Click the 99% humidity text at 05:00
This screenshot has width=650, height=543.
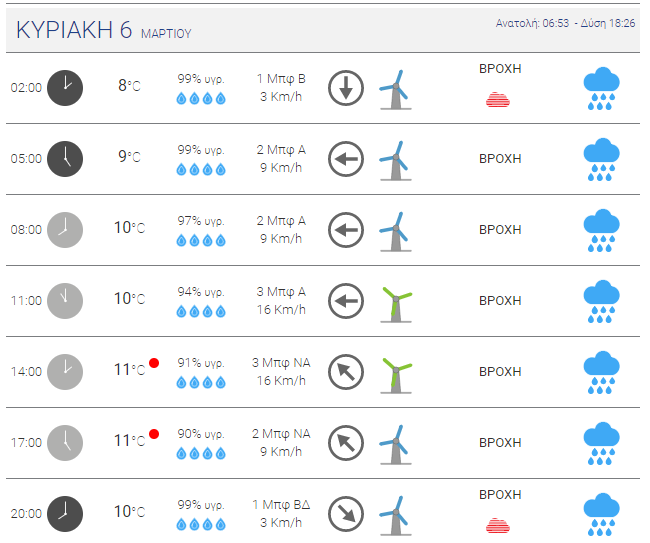click(201, 150)
